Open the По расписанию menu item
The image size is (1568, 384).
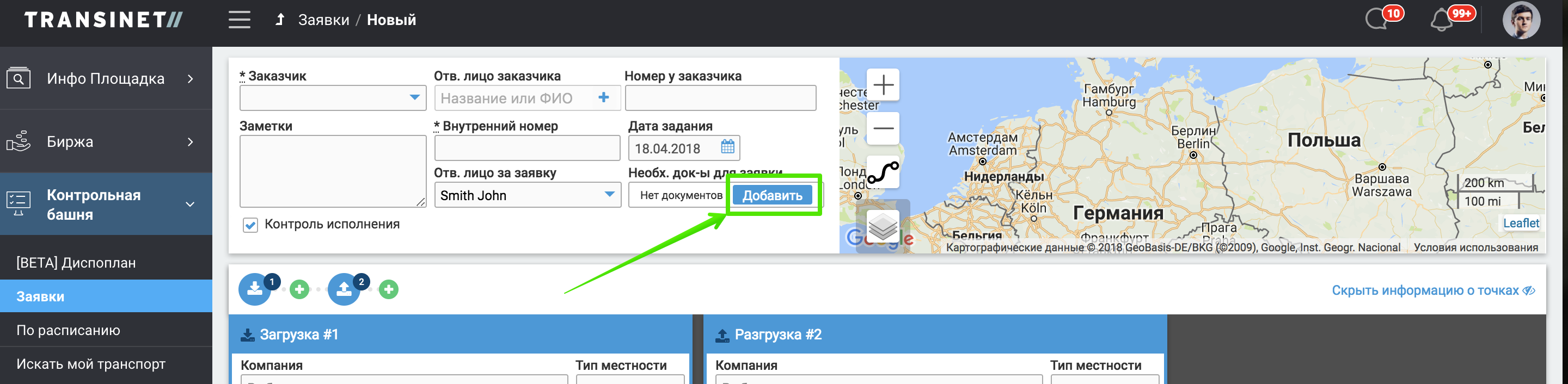click(x=68, y=330)
